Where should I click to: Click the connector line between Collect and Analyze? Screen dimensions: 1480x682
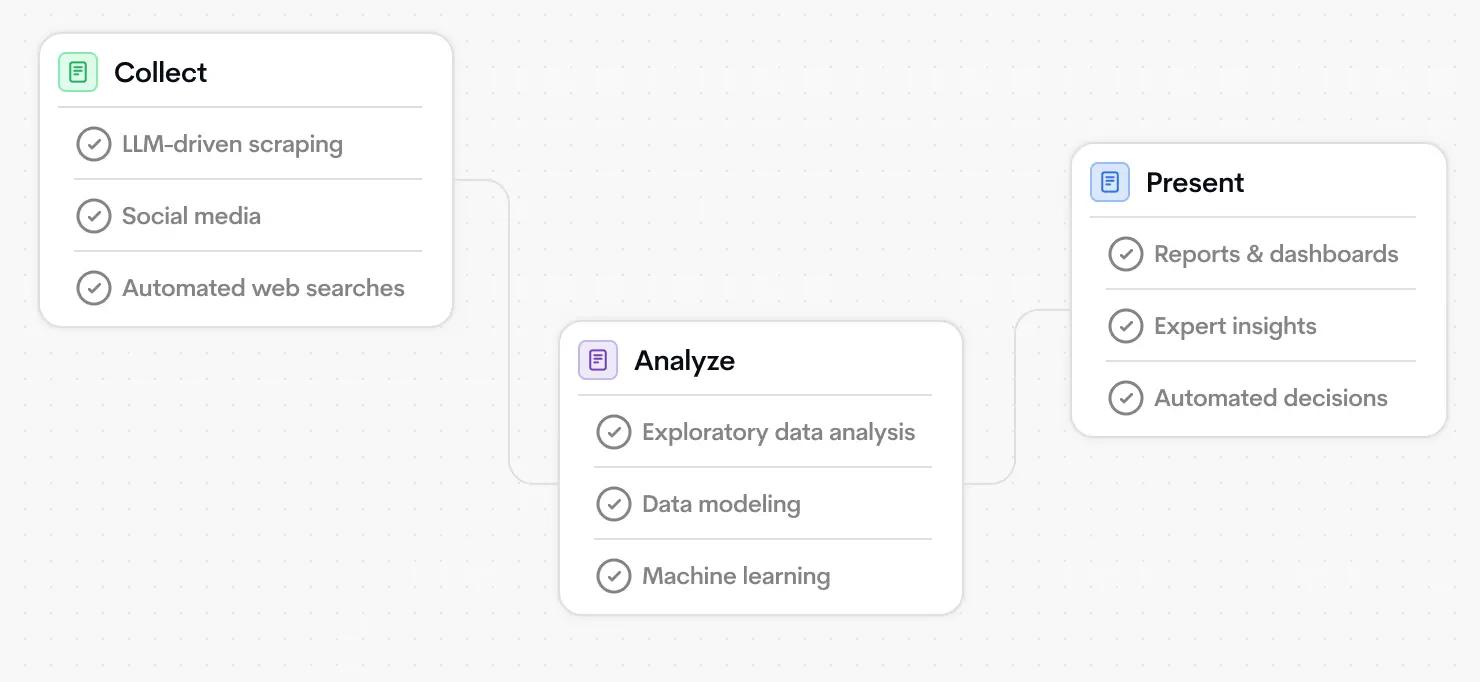pyautogui.click(x=509, y=330)
